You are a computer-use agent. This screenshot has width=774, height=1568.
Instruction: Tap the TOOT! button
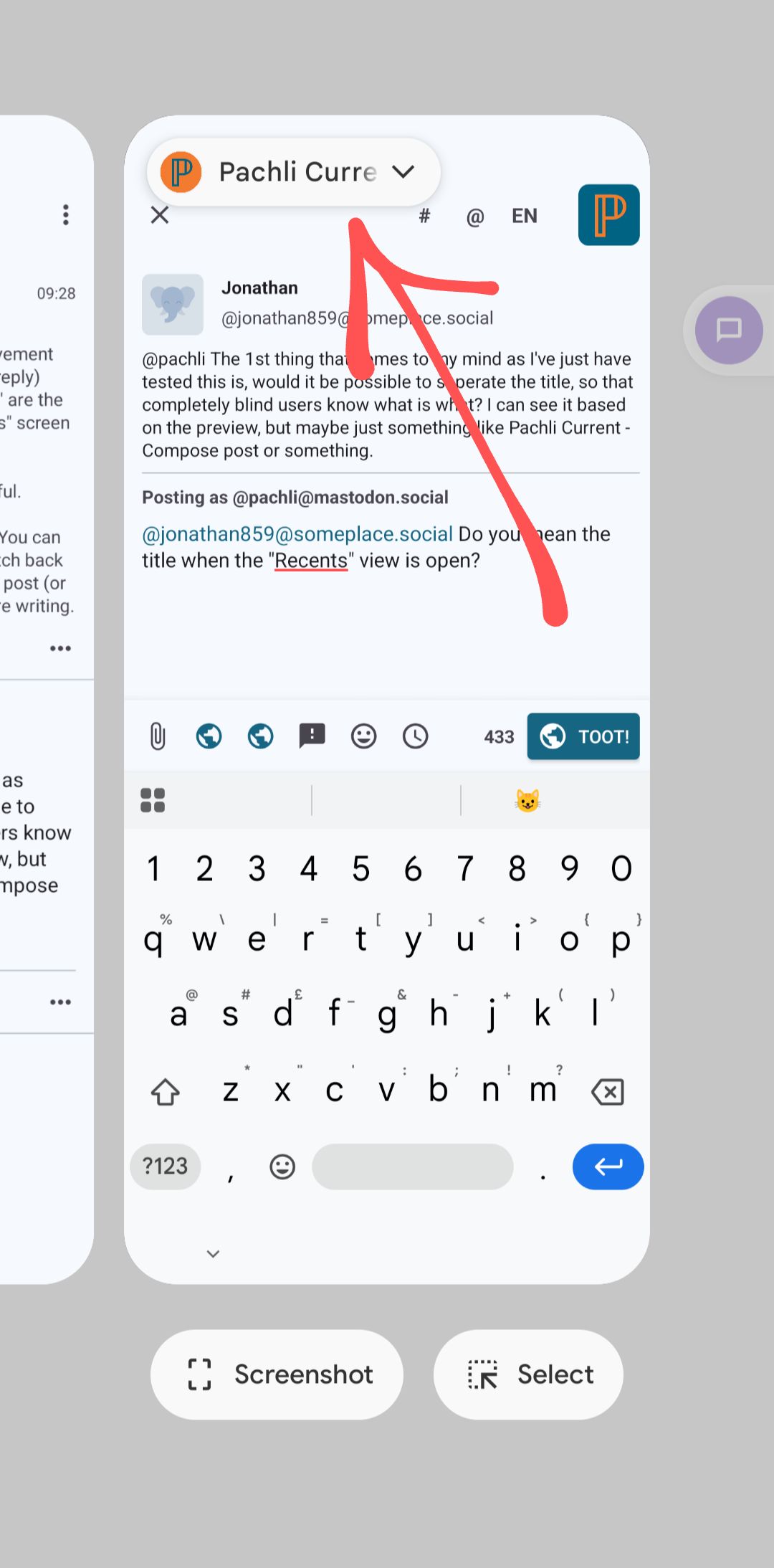point(583,736)
